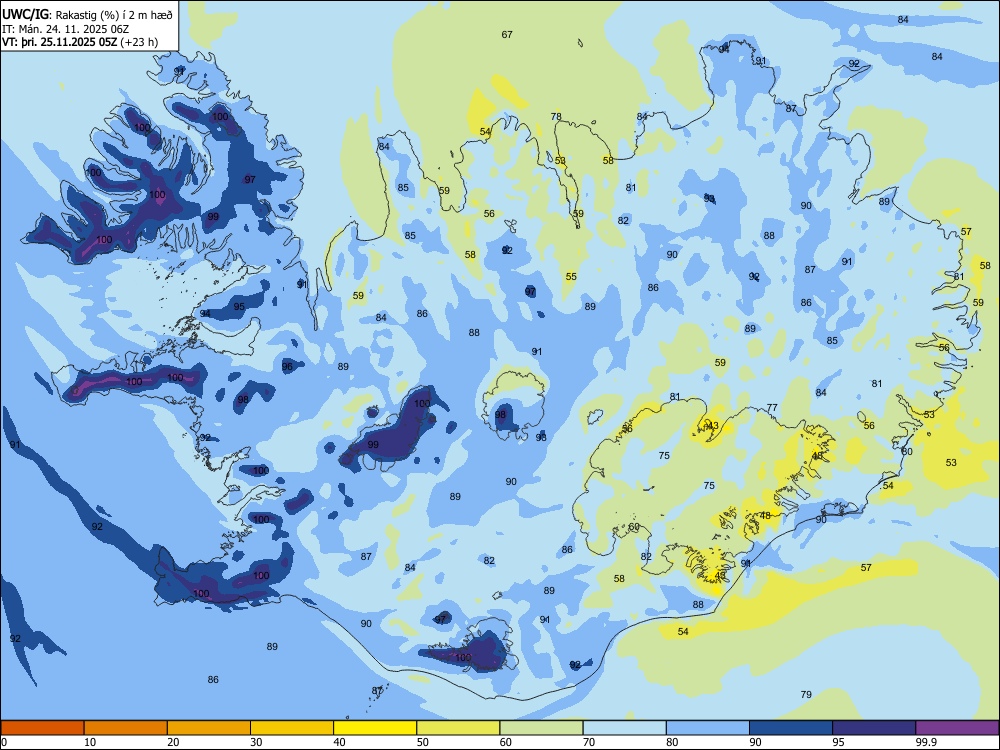Click the '79' humidity value offshore southeast
Screen dimensions: 1000x750
point(806,695)
